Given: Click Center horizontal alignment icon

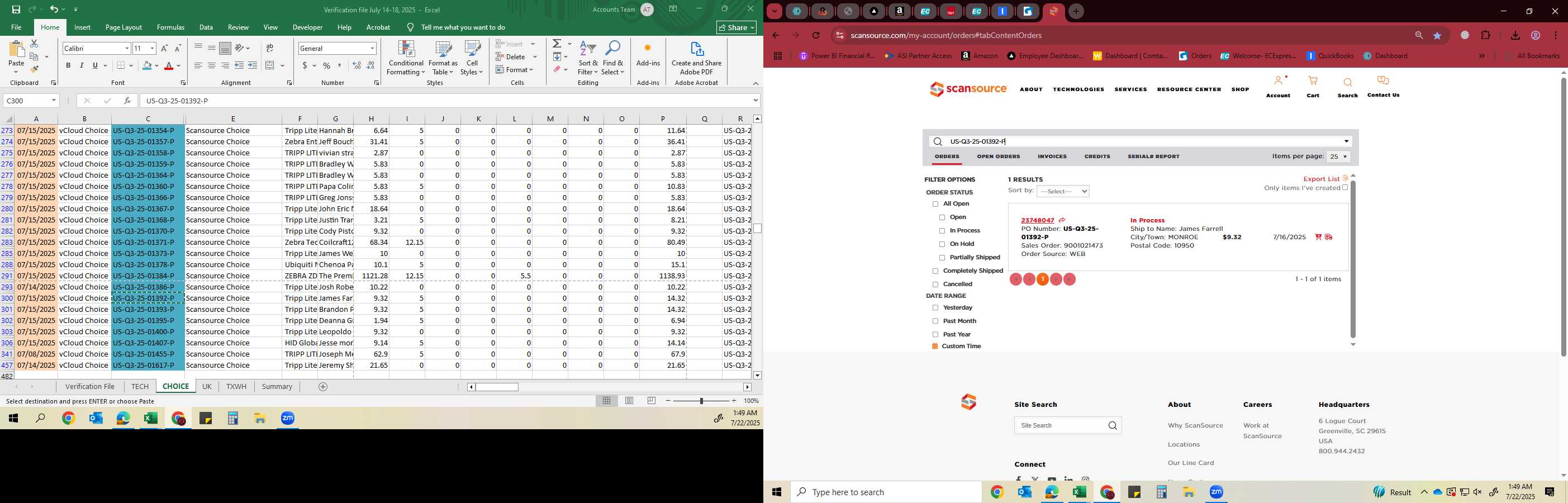Looking at the screenshot, I should point(211,66).
